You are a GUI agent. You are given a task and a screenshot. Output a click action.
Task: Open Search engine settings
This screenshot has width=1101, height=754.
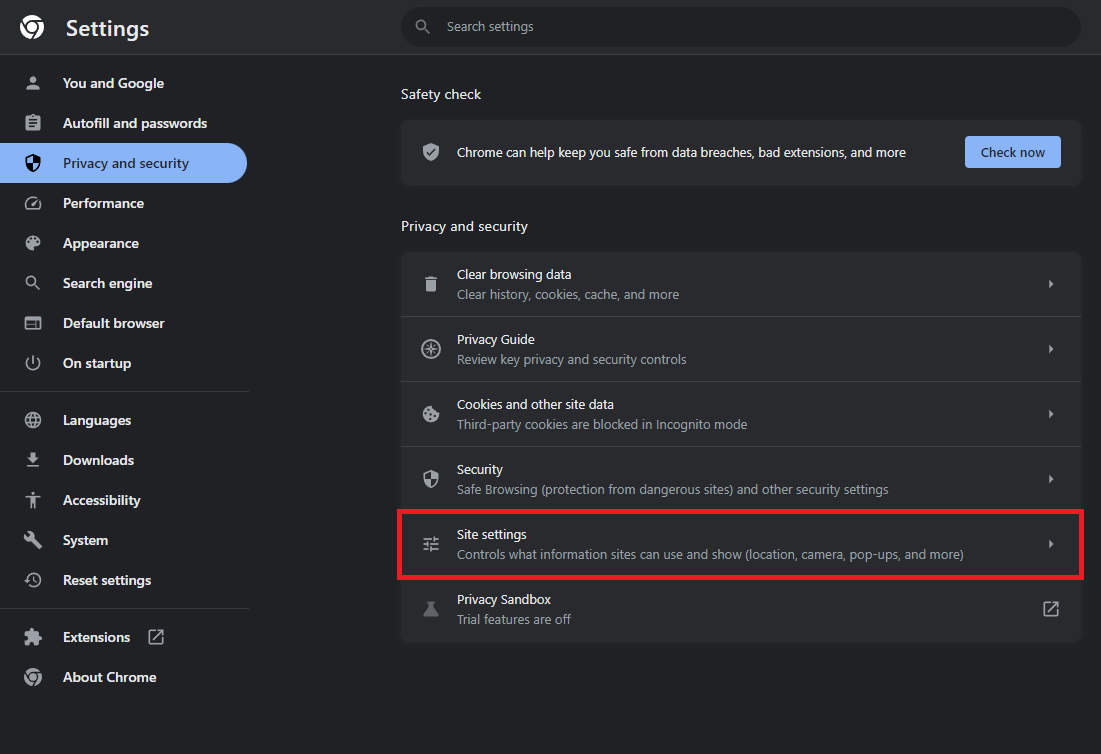pos(124,283)
